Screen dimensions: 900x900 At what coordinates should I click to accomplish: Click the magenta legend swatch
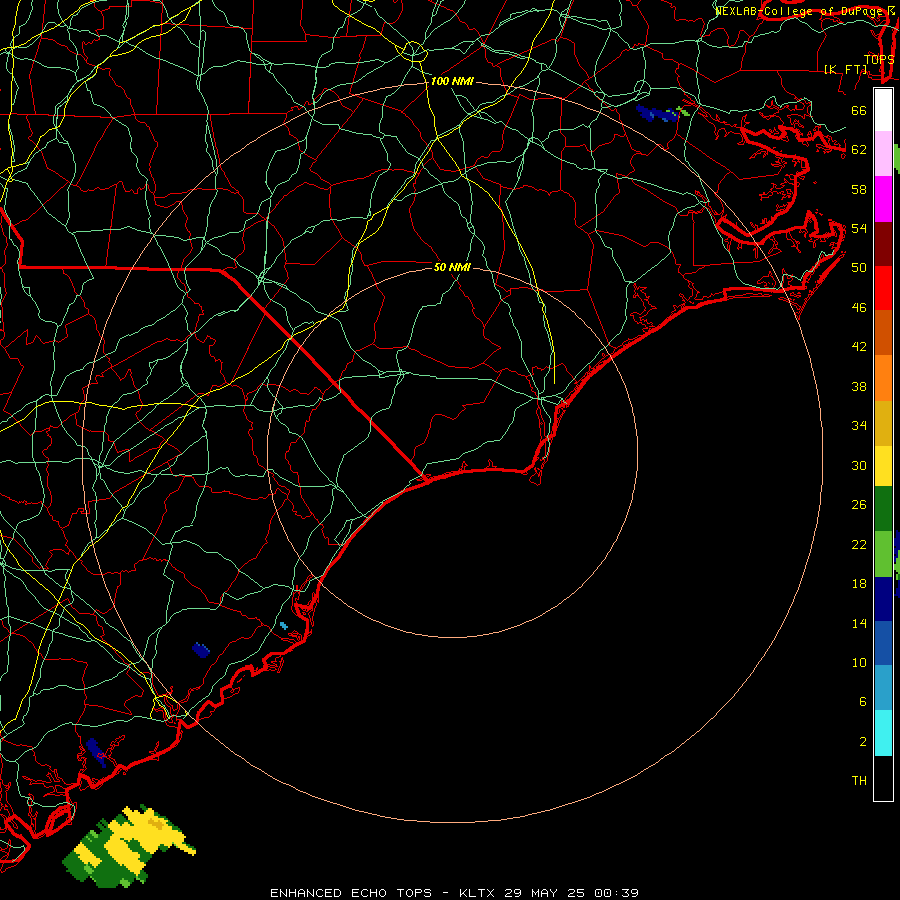[883, 199]
